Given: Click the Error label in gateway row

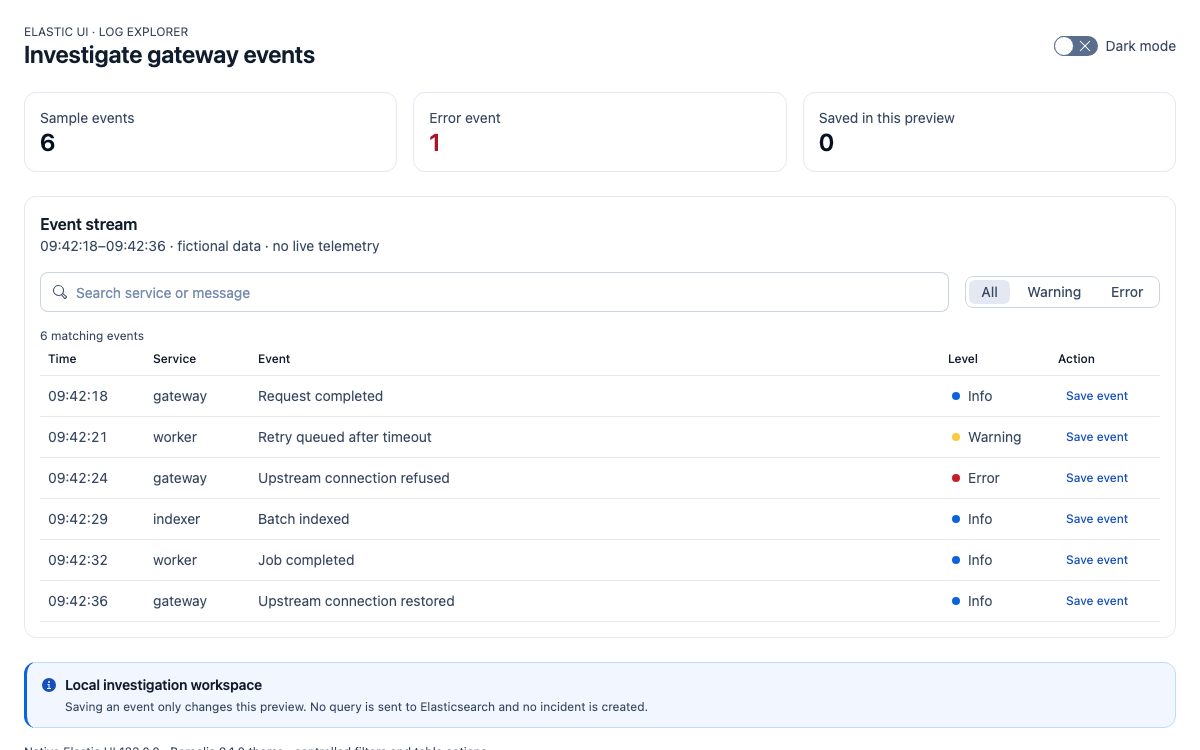Looking at the screenshot, I should (x=984, y=478).
